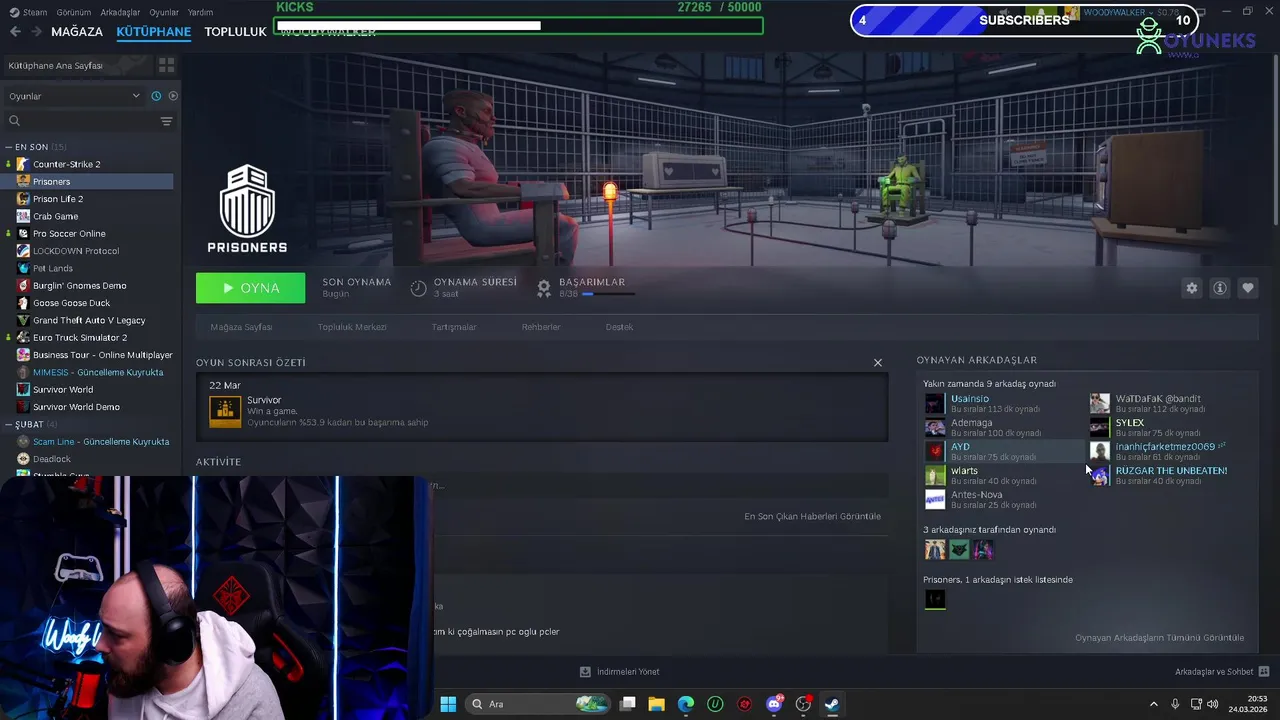The image size is (1280, 720).
Task: Click the play time clock icon
Action: click(x=418, y=288)
